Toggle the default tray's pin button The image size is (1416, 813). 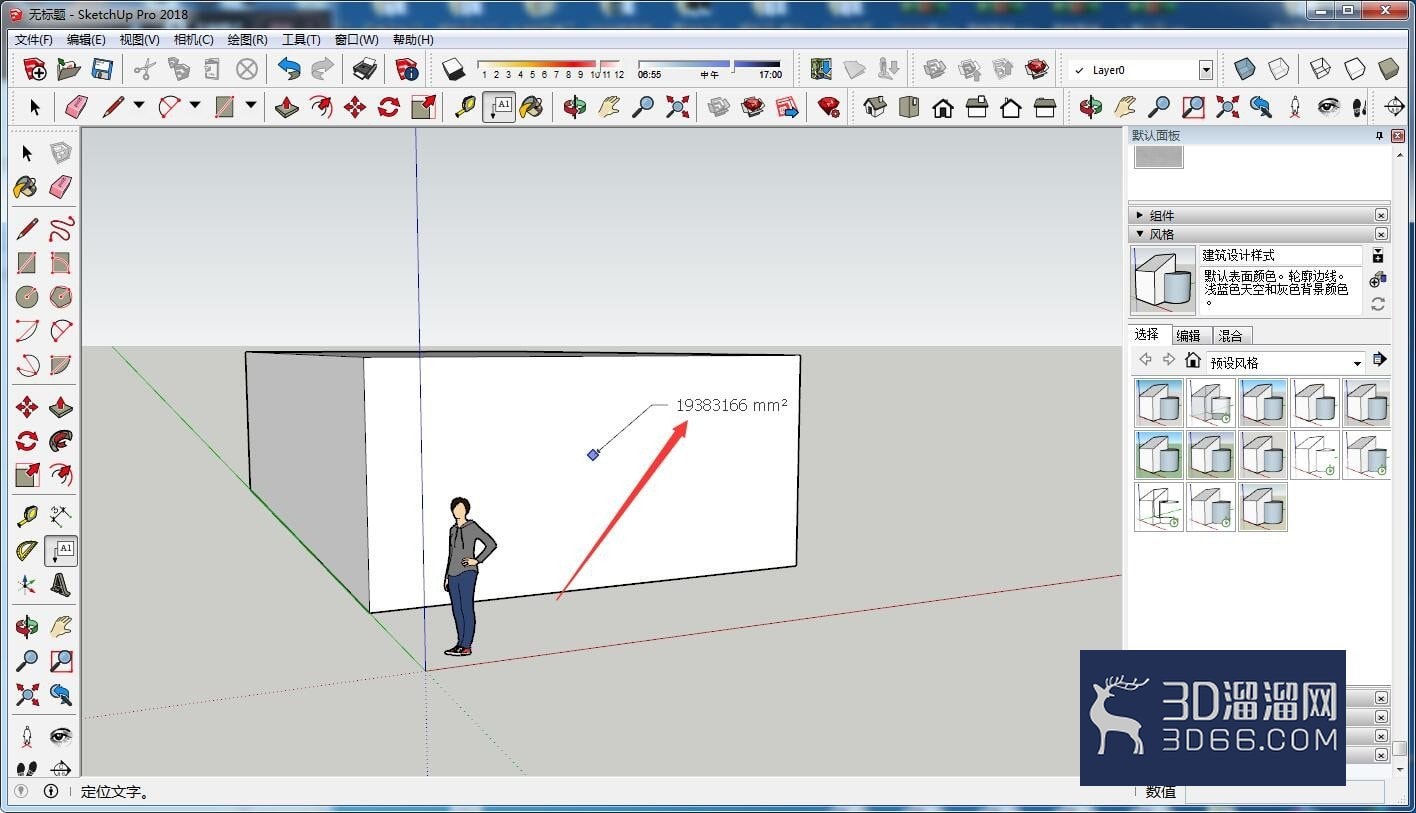(x=1379, y=135)
